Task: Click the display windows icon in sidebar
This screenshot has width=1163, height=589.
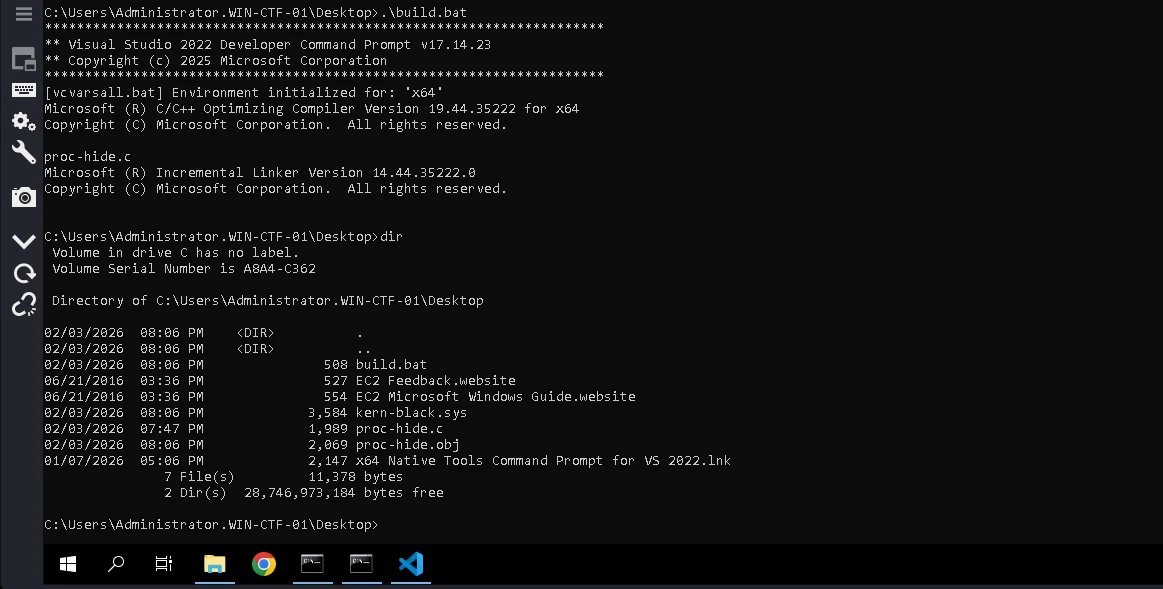Action: pyautogui.click(x=24, y=59)
